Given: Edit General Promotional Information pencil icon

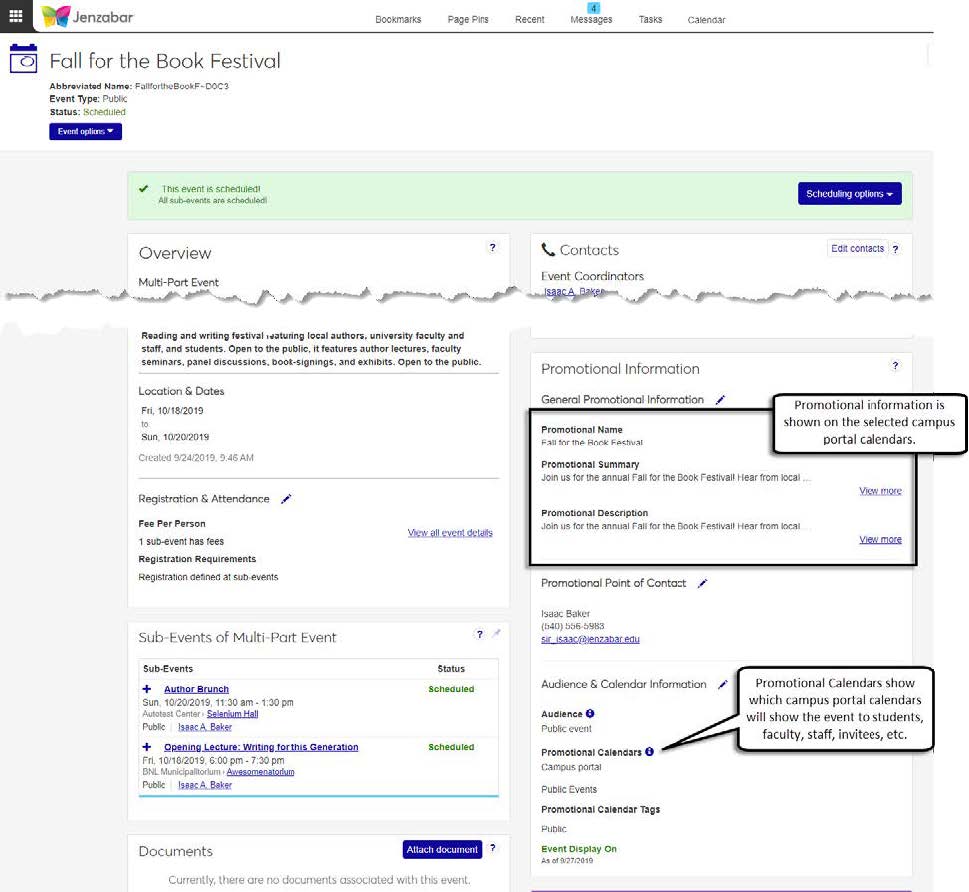Looking at the screenshot, I should click(x=721, y=400).
